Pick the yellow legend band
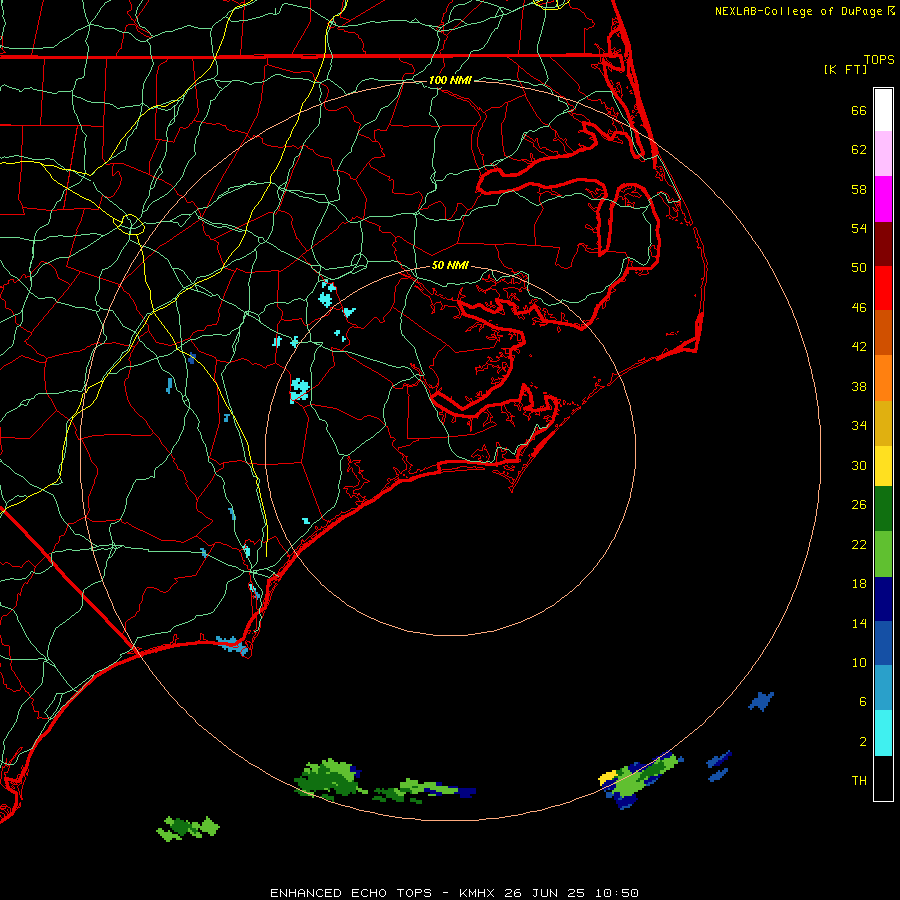 click(883, 466)
